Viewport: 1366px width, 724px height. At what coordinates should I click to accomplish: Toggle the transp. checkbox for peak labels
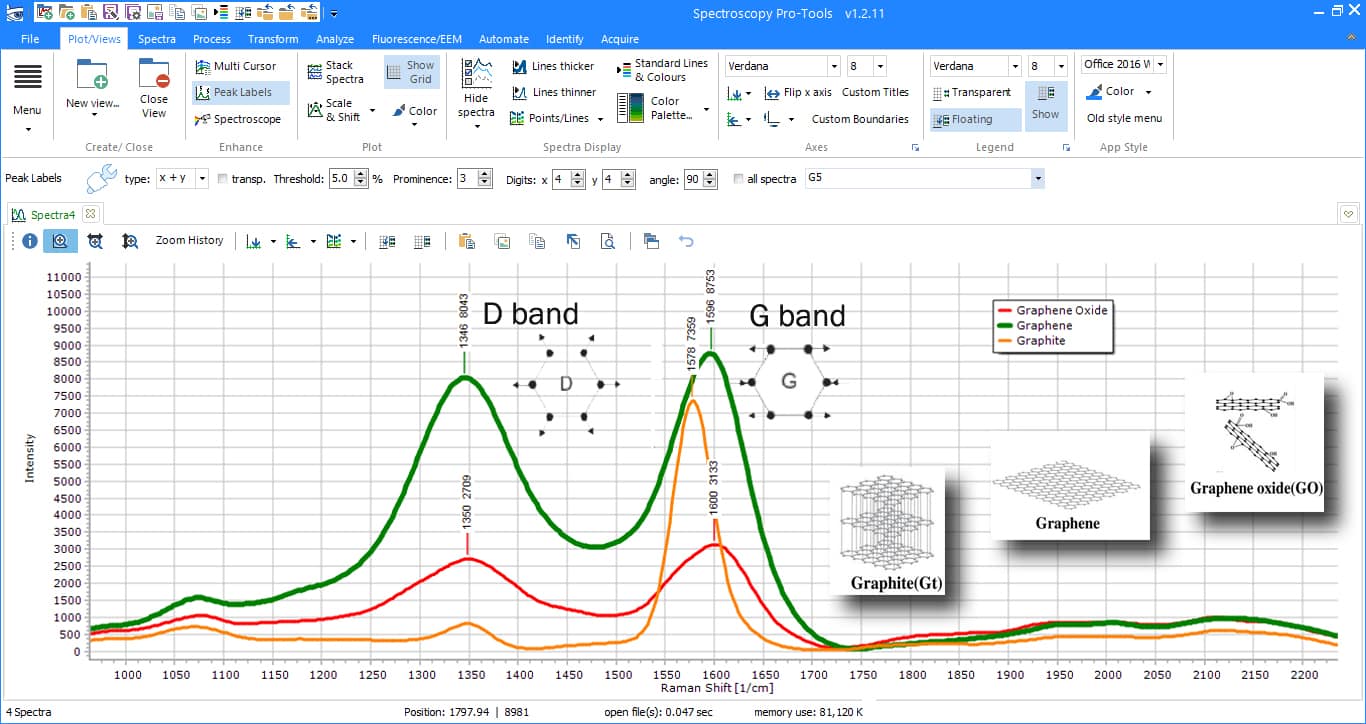click(x=223, y=178)
